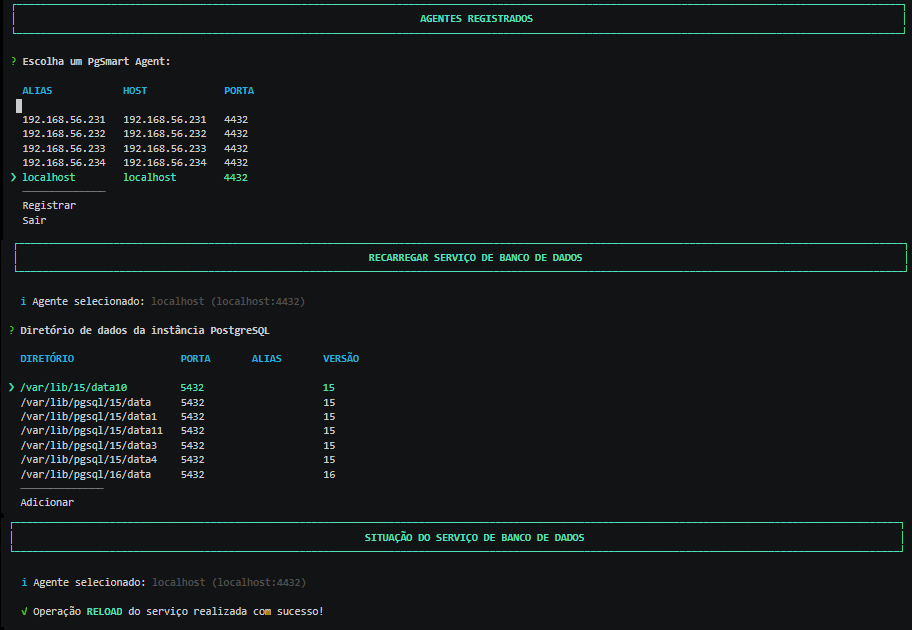The width and height of the screenshot is (912, 630).
Task: Click host cell 192.168.56.231
Action: tap(165, 119)
